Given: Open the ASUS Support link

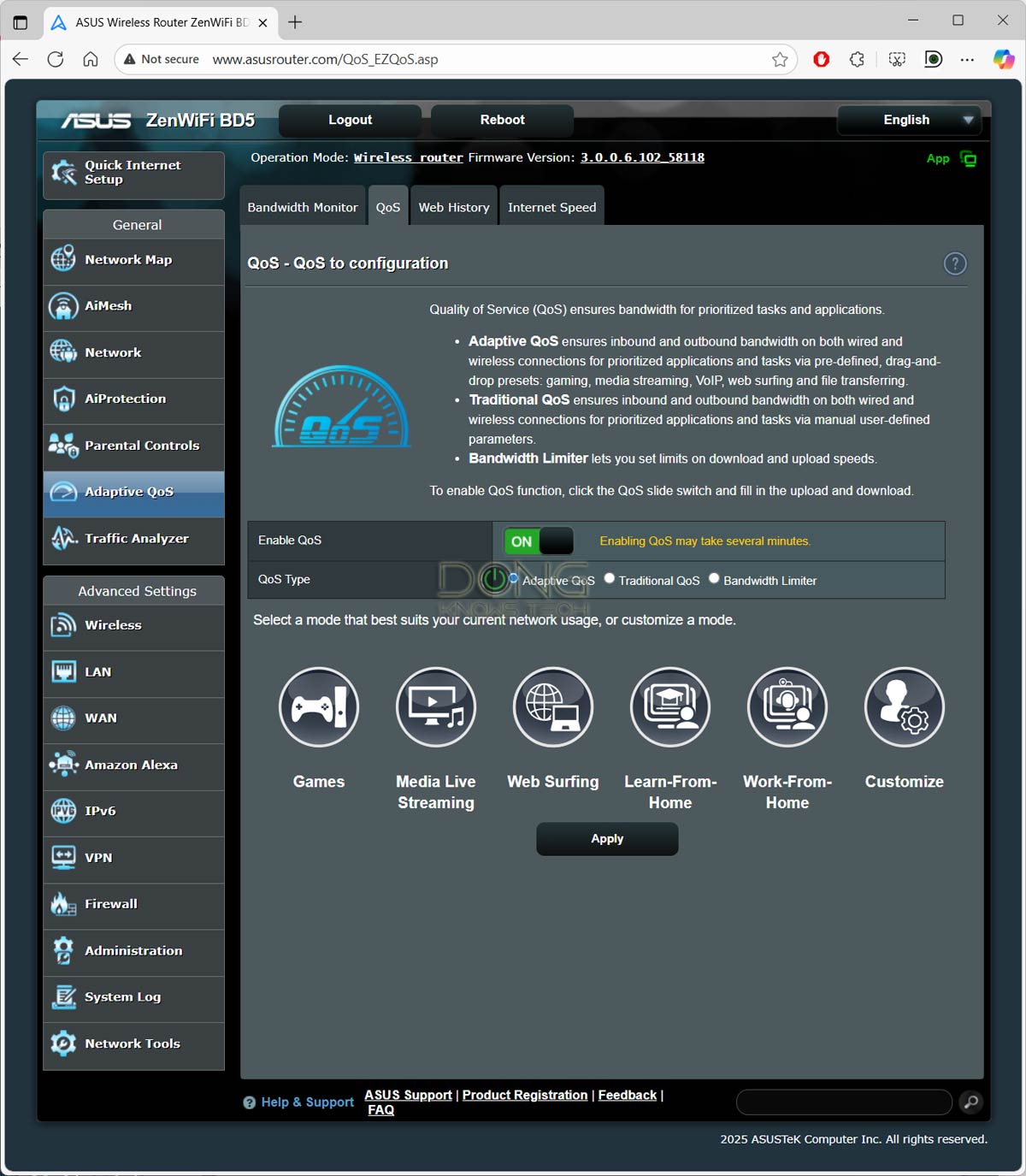Looking at the screenshot, I should (409, 1095).
